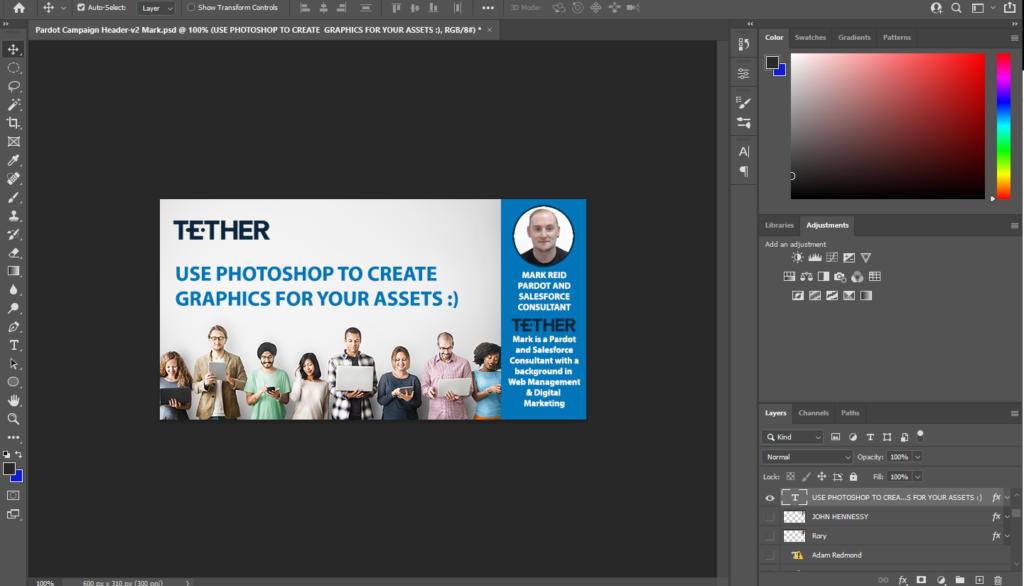The height and width of the screenshot is (586, 1024).
Task: Select the Eraser tool
Action: tap(13, 253)
